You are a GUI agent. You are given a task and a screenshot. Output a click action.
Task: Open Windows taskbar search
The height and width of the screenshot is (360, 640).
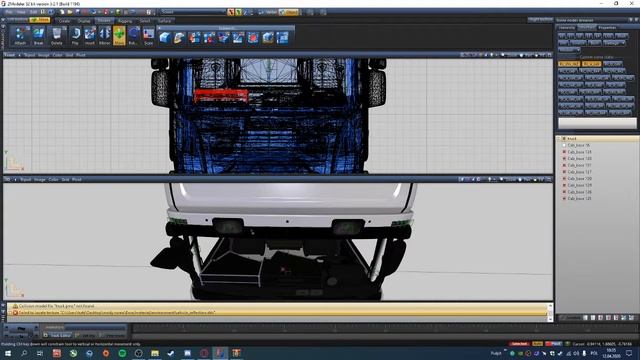[x=24, y=353]
